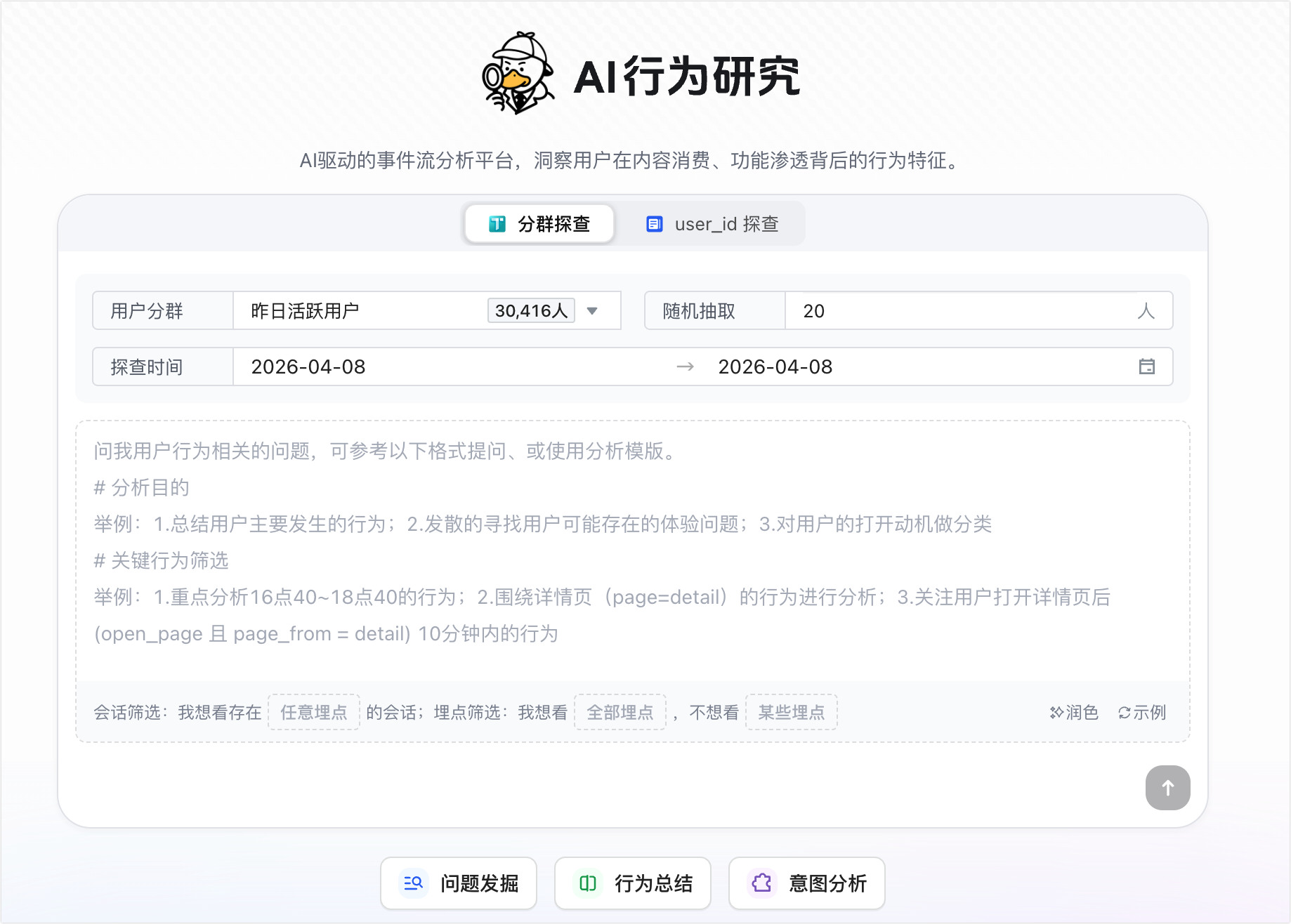Click the detective duck logo
1291x924 pixels.
click(x=518, y=74)
